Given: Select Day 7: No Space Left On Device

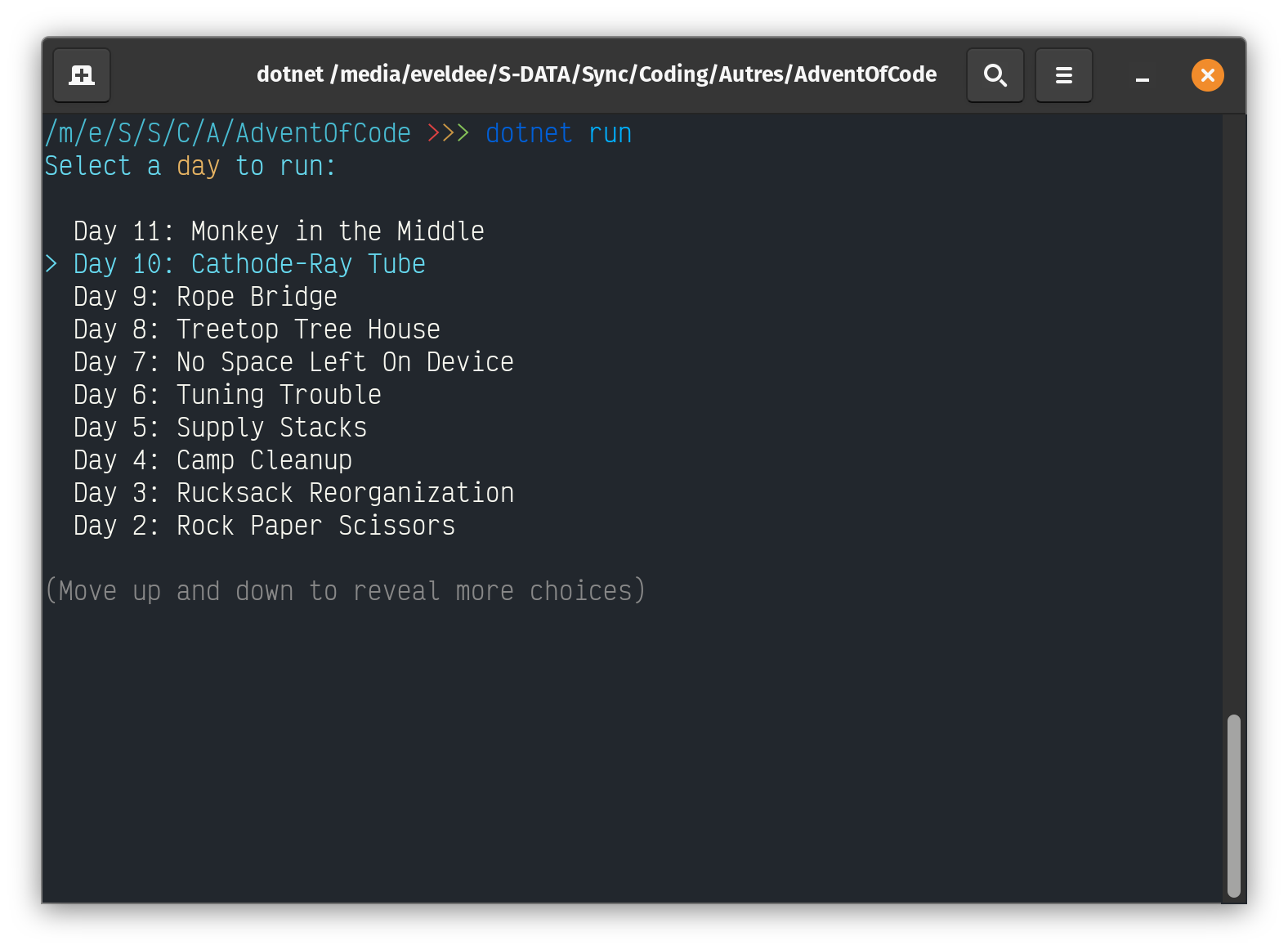Looking at the screenshot, I should coord(293,361).
